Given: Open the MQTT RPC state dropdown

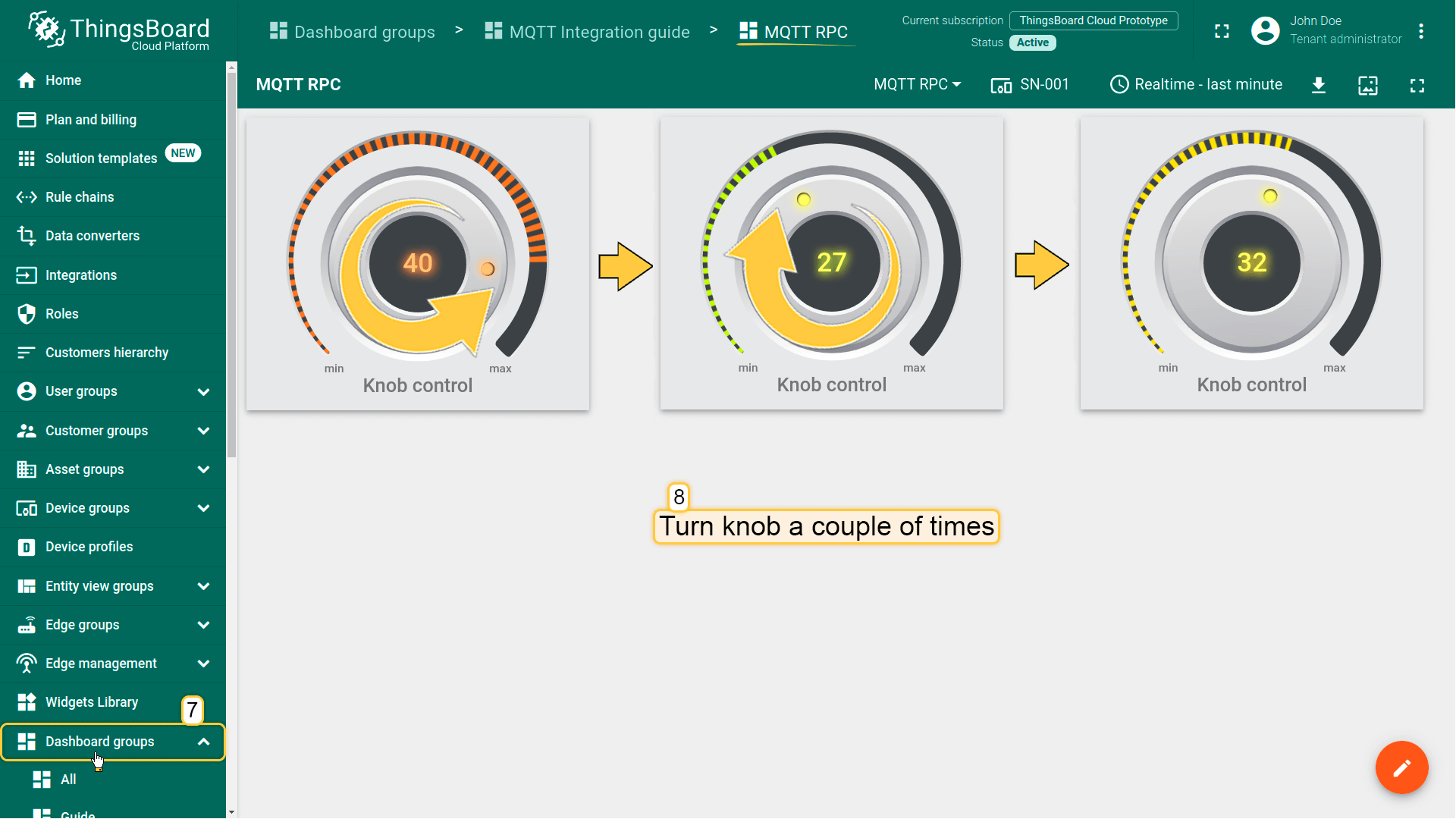Looking at the screenshot, I should 917,85.
